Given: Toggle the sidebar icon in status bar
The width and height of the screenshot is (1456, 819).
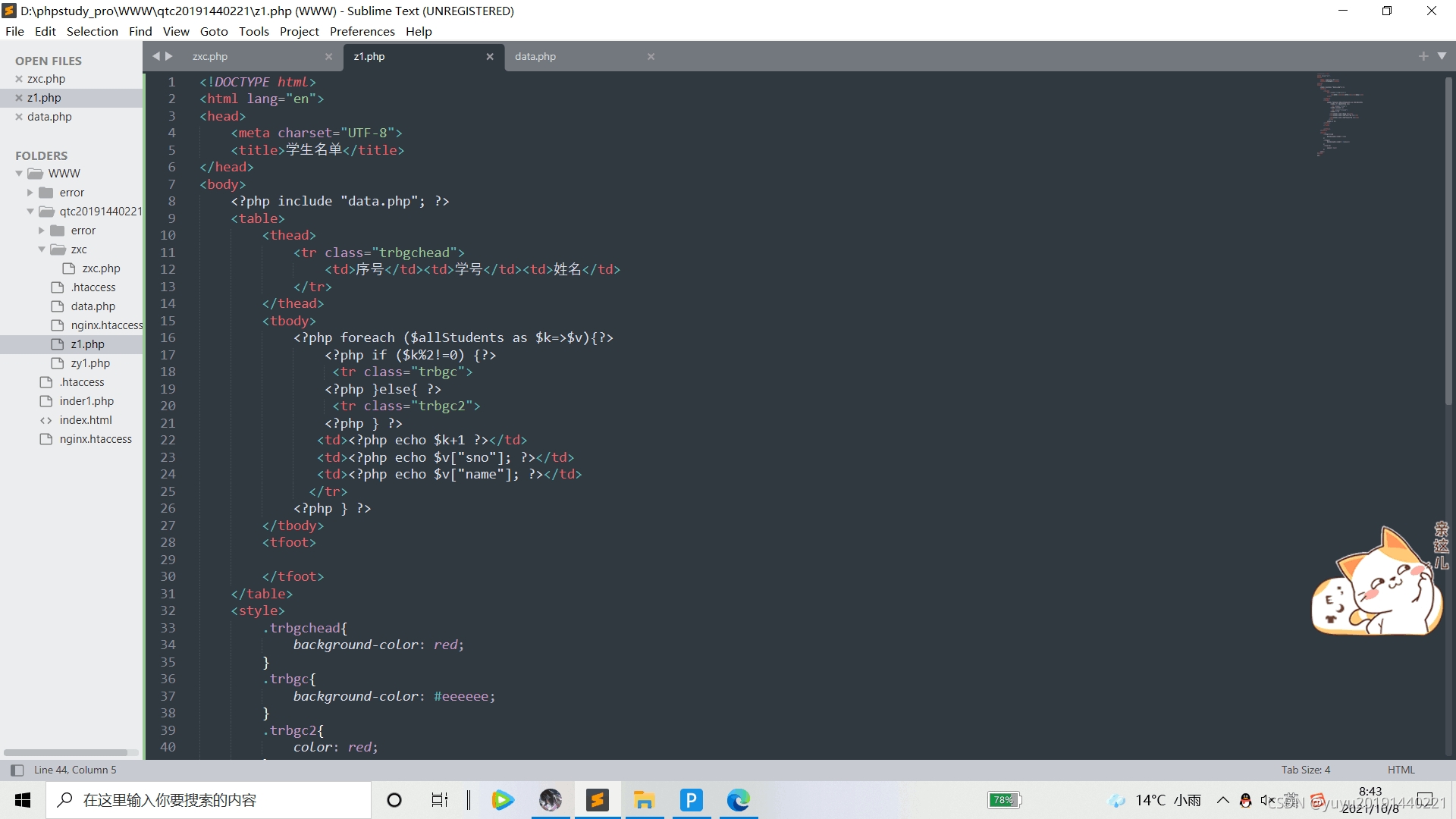Looking at the screenshot, I should 17,770.
